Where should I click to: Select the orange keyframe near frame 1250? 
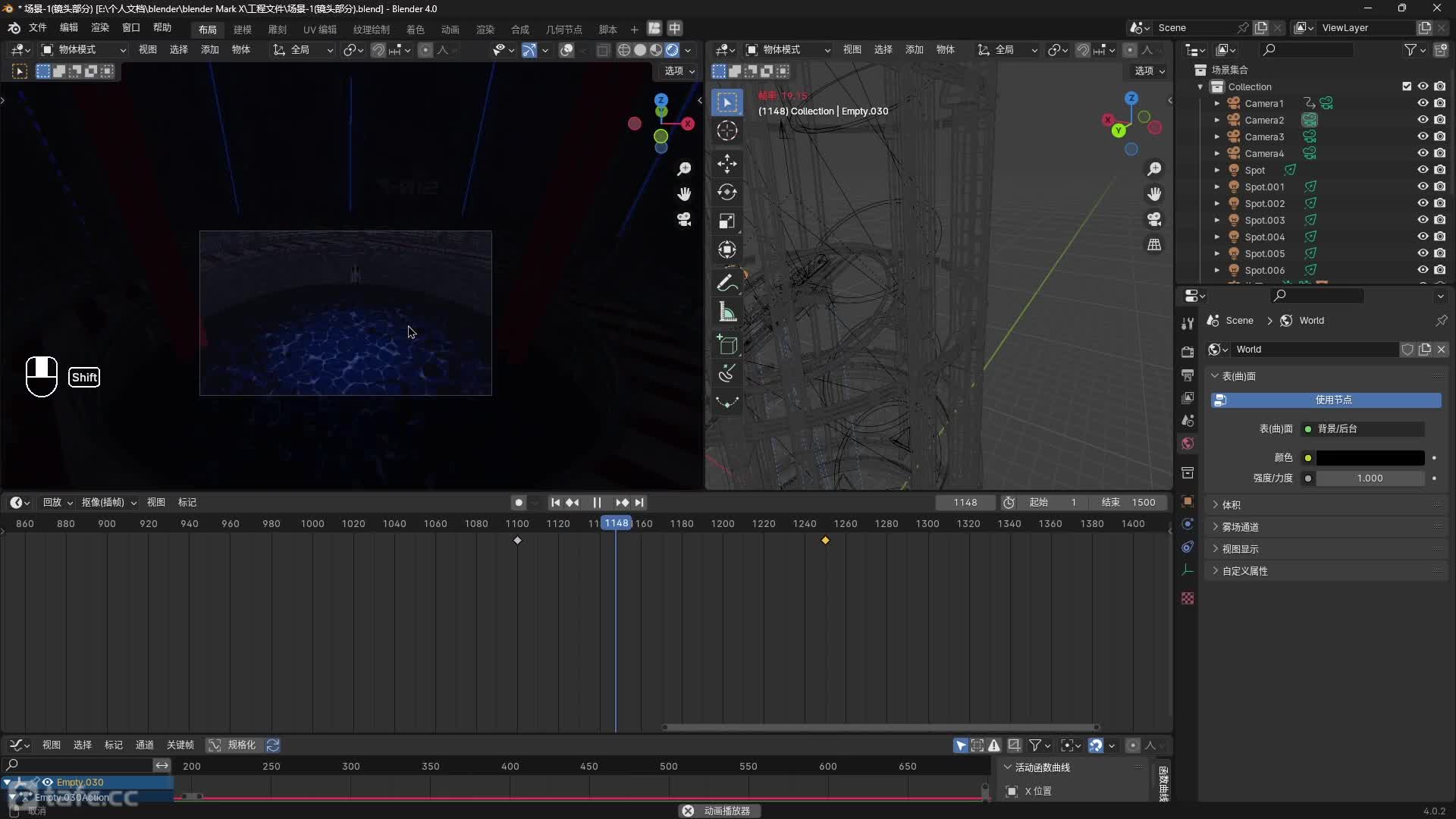pyautogui.click(x=825, y=541)
